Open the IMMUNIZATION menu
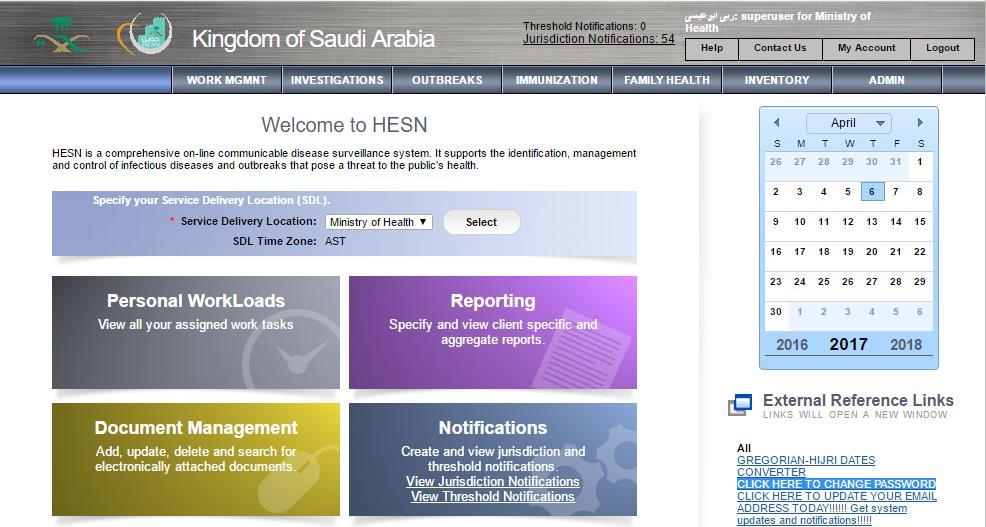This screenshot has width=986, height=527. coord(557,80)
